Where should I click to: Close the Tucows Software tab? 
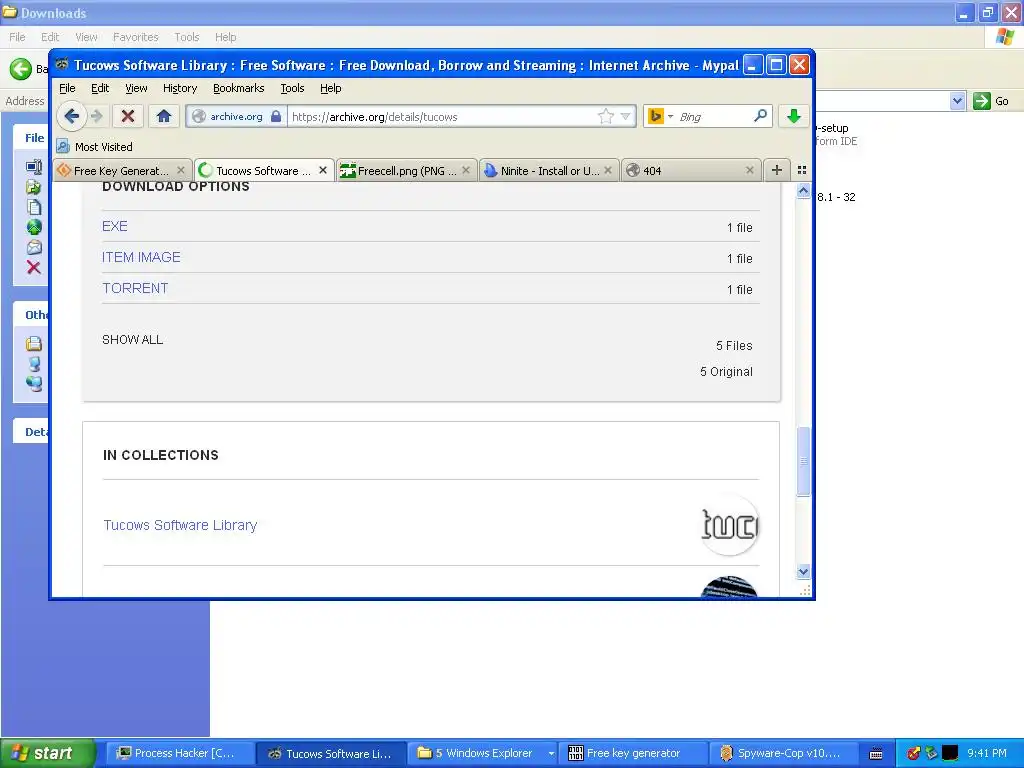[x=323, y=170]
